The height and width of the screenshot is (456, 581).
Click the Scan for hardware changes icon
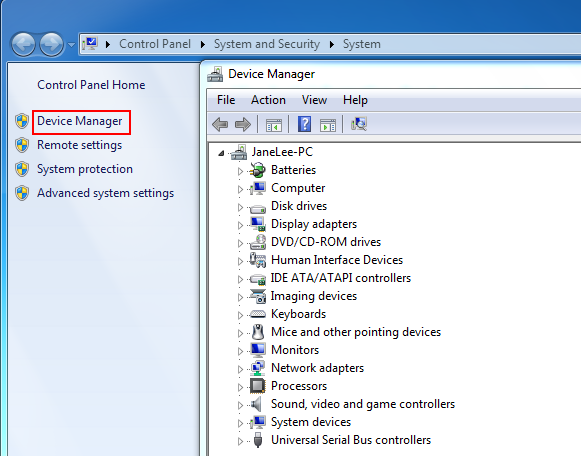[359, 124]
